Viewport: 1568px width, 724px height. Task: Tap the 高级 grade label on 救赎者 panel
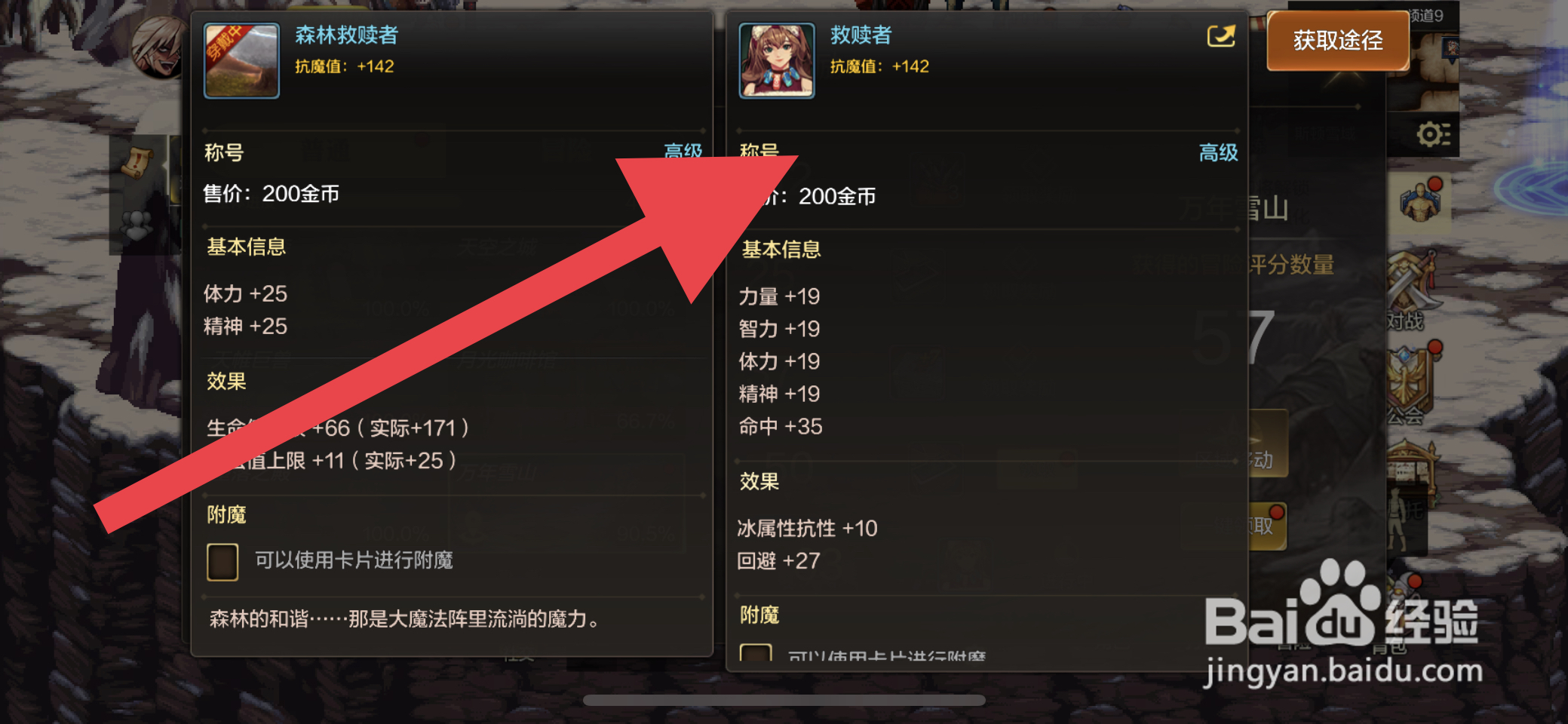pyautogui.click(x=1218, y=152)
